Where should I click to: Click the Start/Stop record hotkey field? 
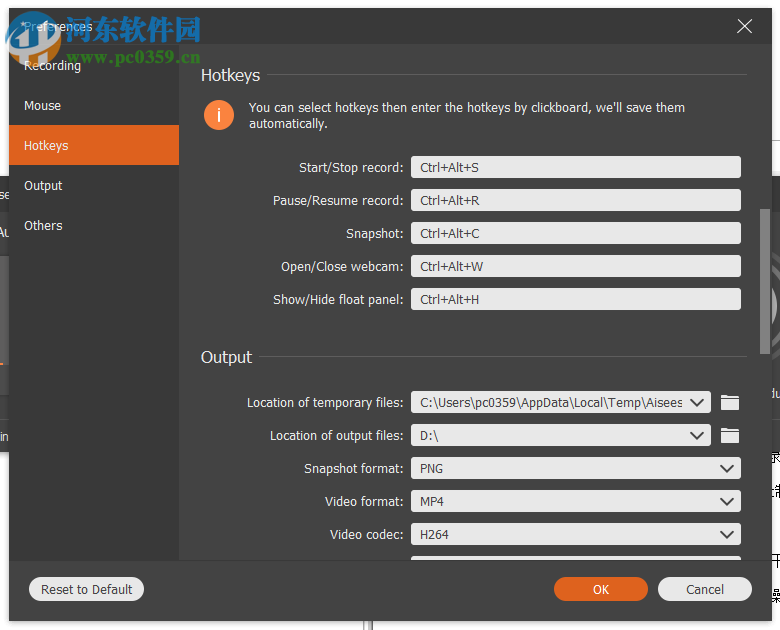pos(576,167)
